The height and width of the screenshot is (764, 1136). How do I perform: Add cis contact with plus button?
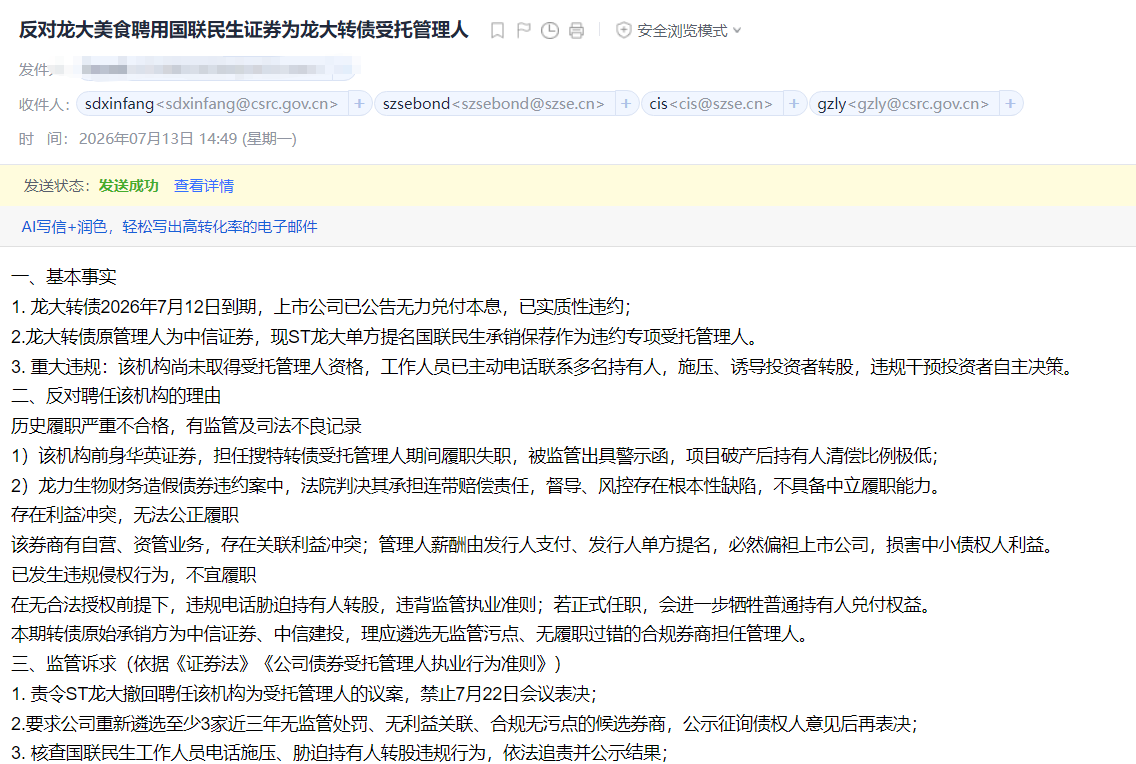pos(794,104)
